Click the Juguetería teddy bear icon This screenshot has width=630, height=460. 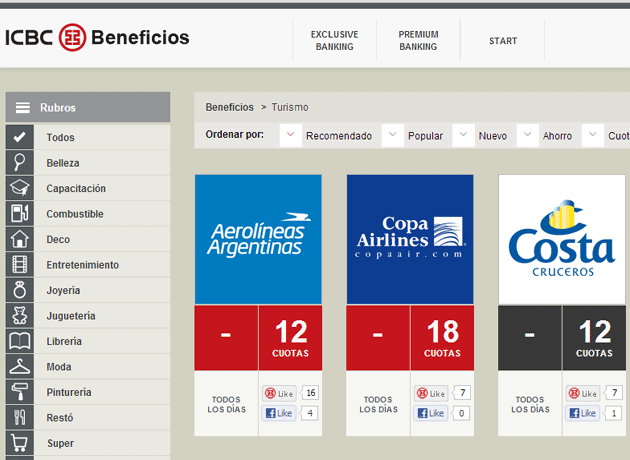(19, 316)
